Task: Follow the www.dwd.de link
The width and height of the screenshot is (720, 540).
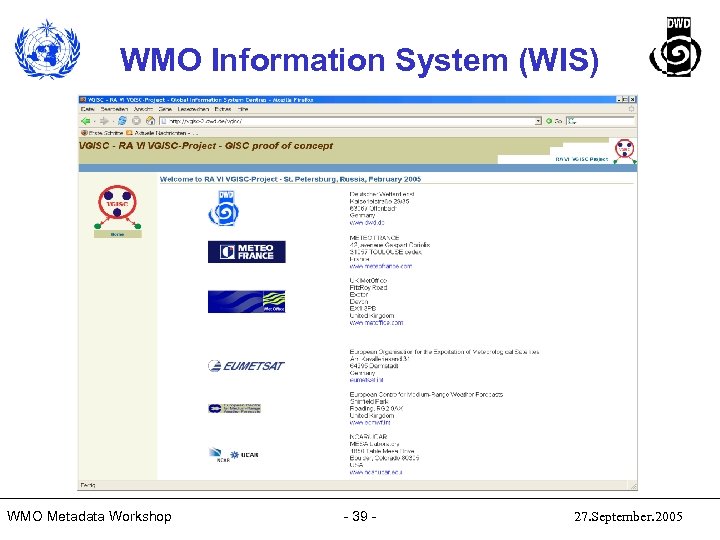Action: pos(367,222)
